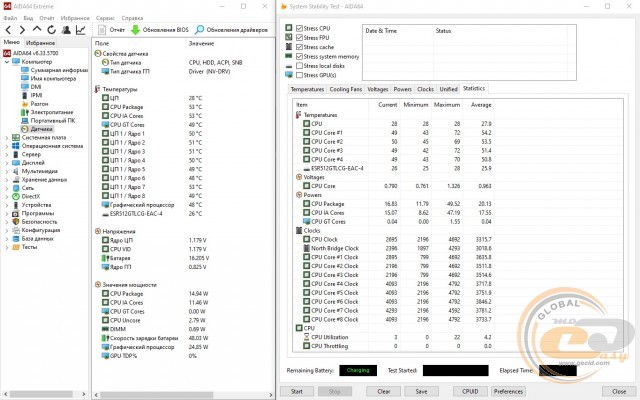Click the Average column header
This screenshot has width=640, height=400.
coord(481,105)
